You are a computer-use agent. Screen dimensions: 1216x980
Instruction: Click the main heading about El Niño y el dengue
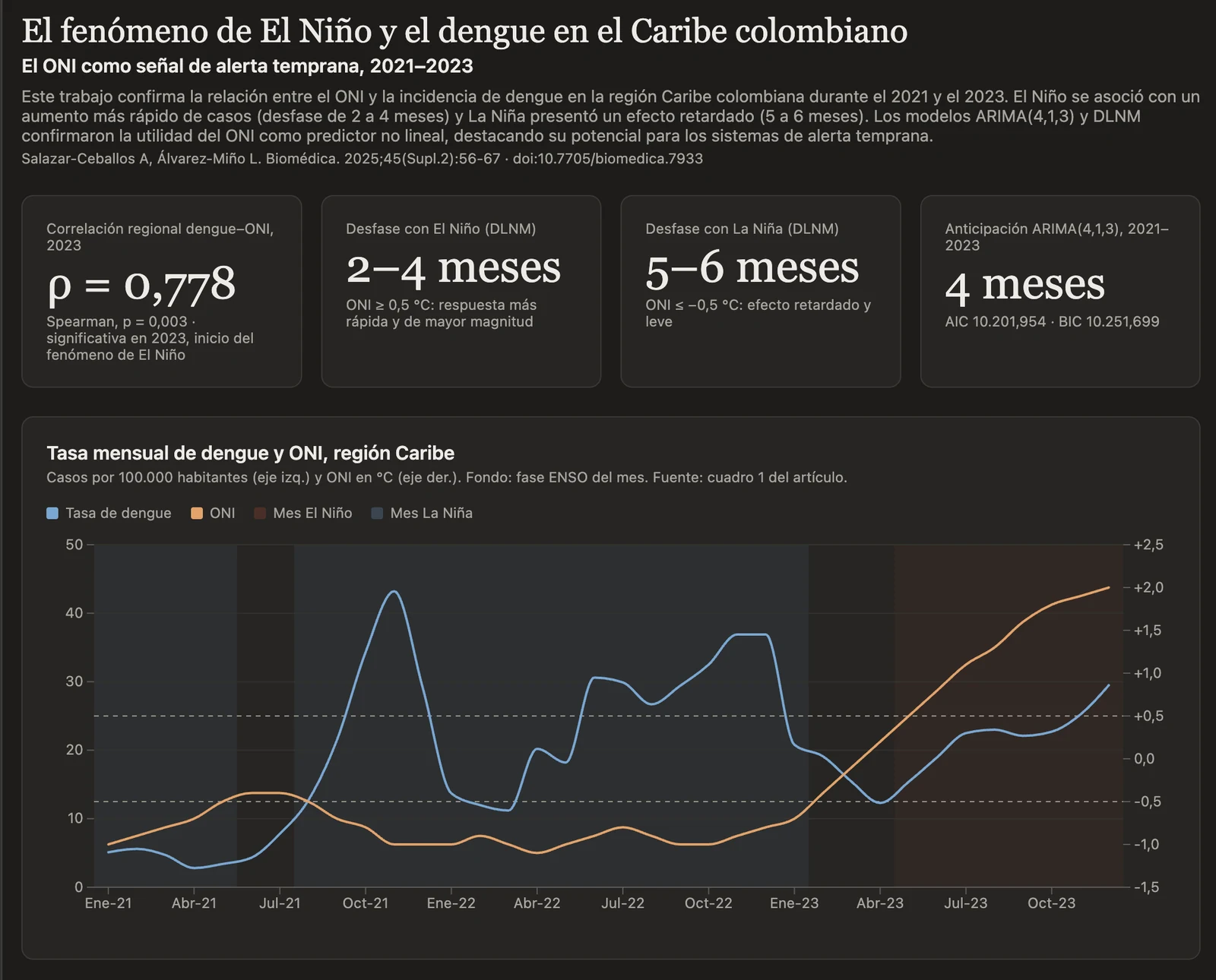point(464,31)
